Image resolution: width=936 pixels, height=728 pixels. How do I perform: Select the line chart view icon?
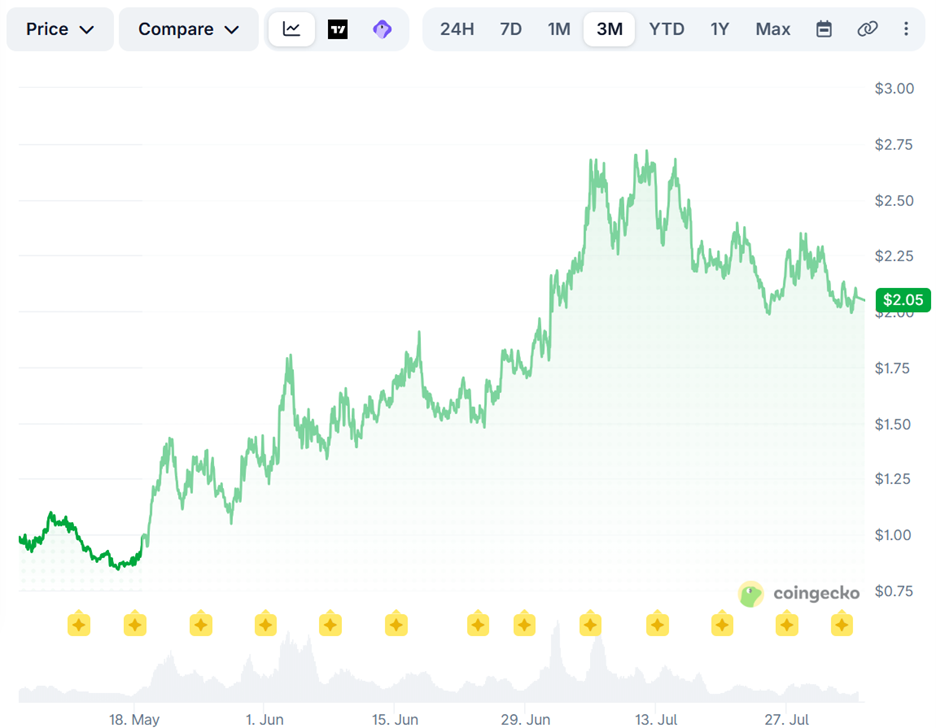291,29
